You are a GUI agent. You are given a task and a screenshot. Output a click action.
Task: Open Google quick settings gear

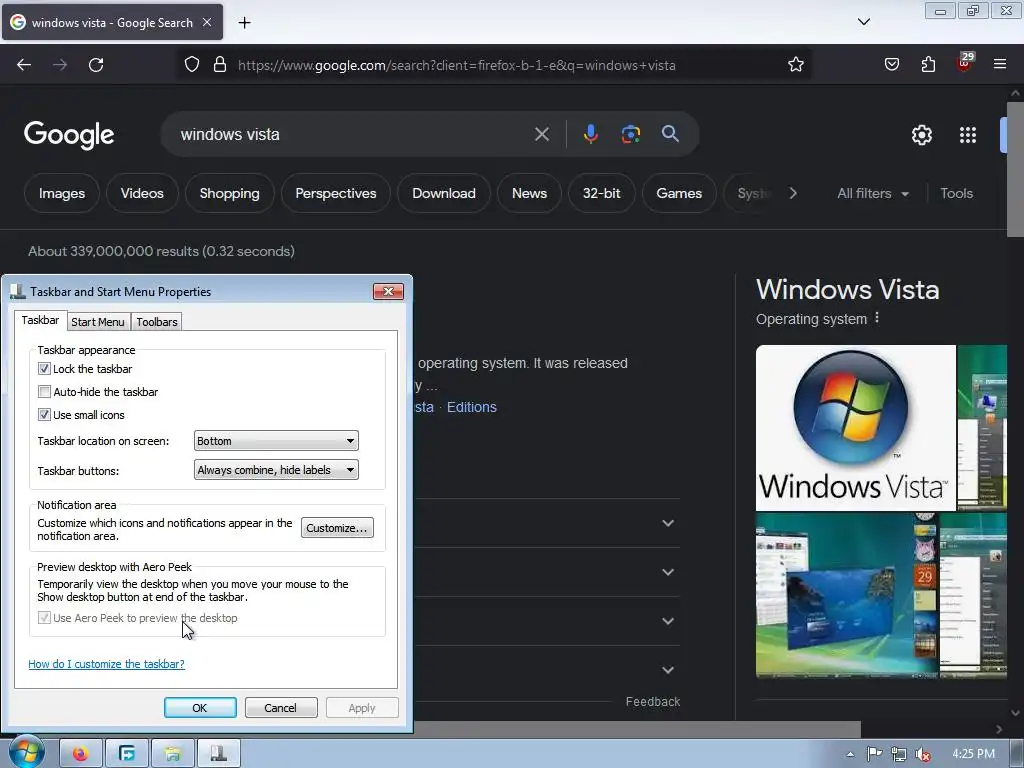pos(921,135)
